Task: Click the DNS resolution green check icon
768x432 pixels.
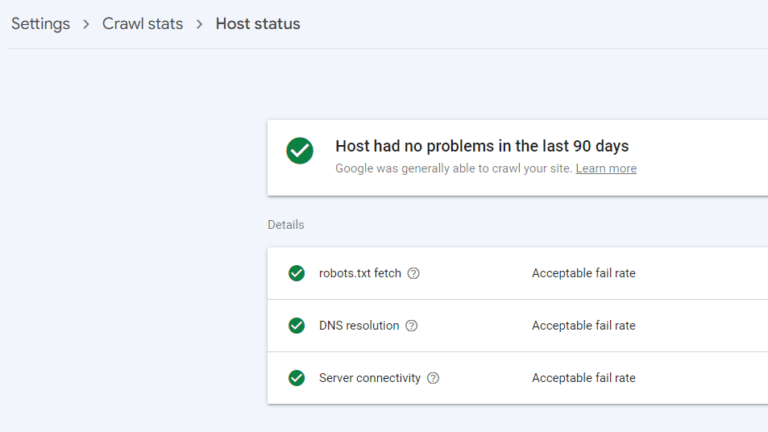Action: tap(297, 325)
